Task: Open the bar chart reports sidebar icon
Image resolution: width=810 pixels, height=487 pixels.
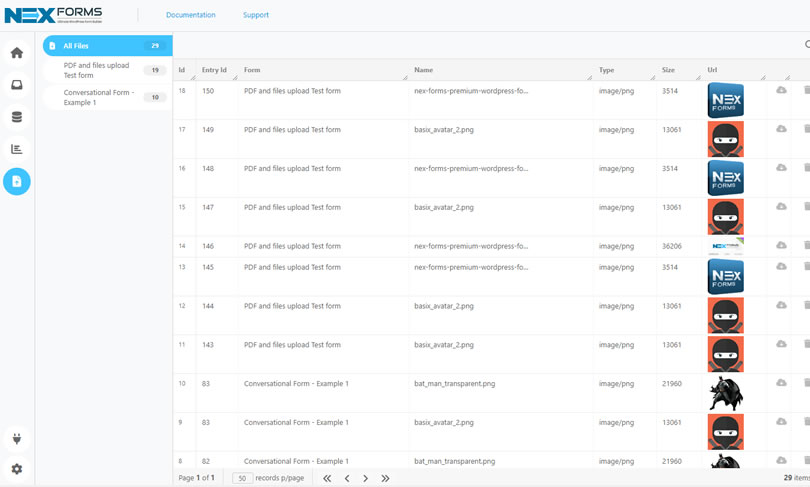Action: pos(17,149)
